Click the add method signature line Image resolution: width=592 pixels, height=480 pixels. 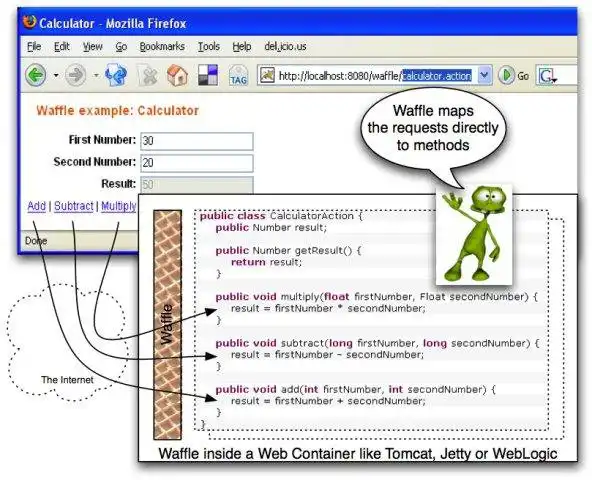click(x=355, y=389)
